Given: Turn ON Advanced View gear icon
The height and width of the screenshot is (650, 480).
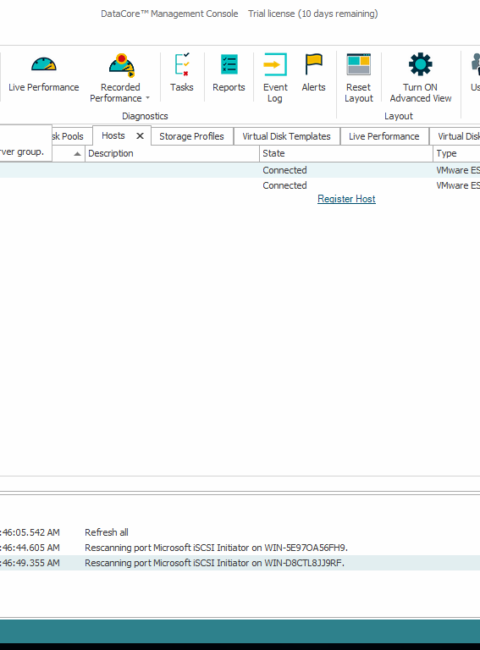Looking at the screenshot, I should pyautogui.click(x=420, y=65).
